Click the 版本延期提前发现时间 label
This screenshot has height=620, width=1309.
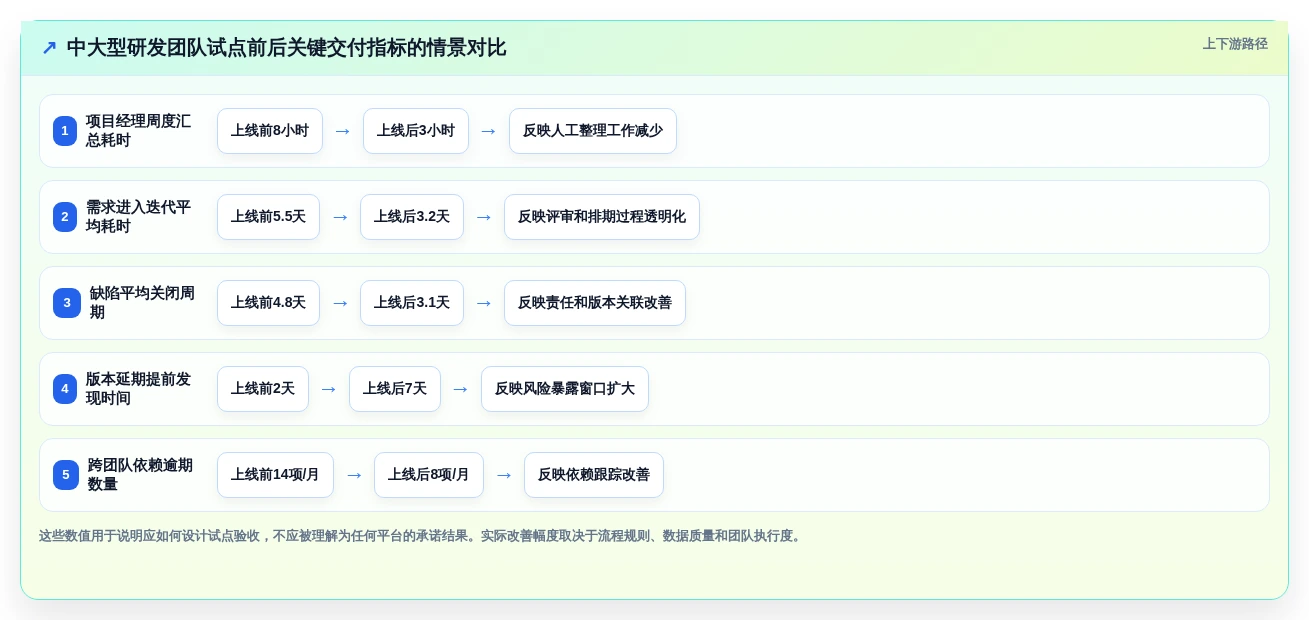(138, 389)
